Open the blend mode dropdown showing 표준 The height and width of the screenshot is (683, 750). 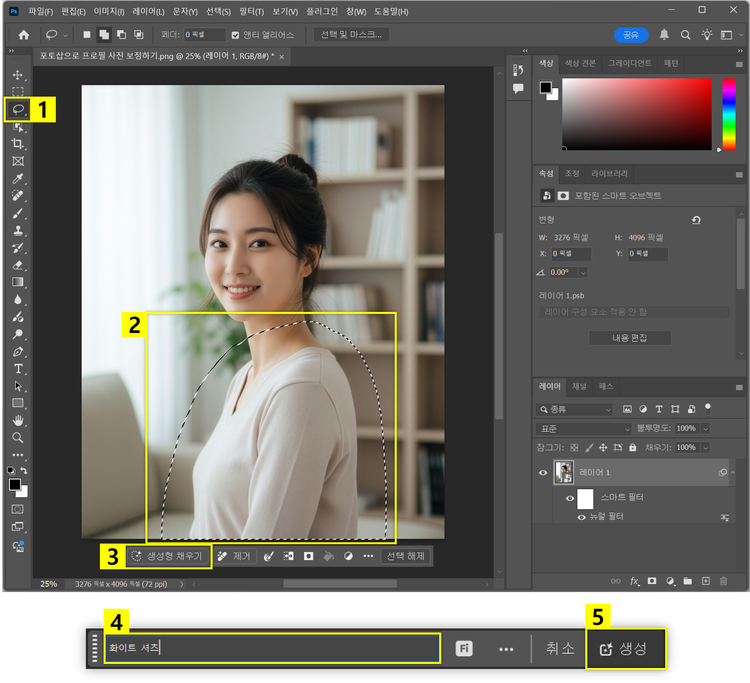[x=584, y=428]
